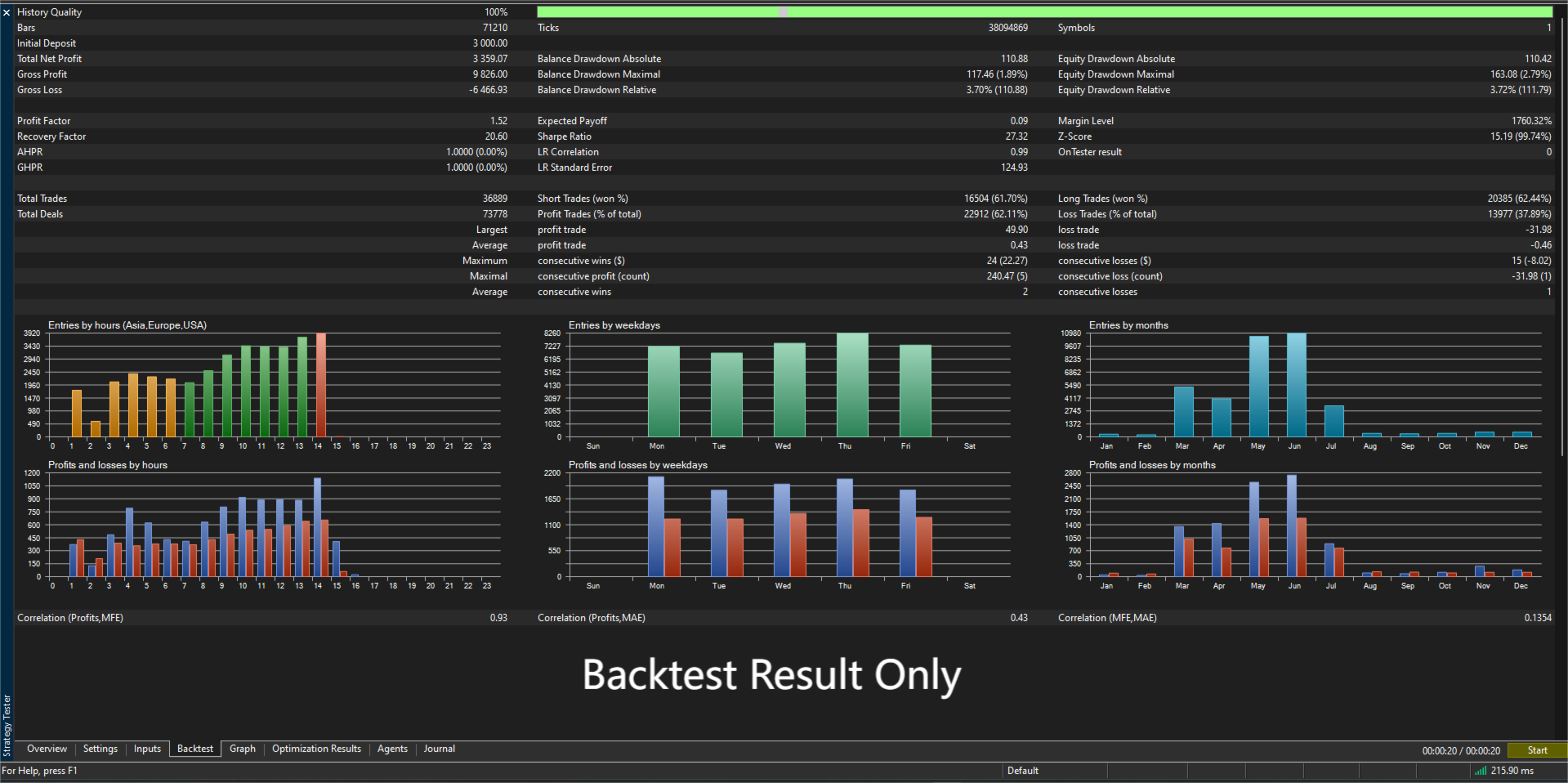Click the Balance Drawdown Relative value 3.70% (110.88)
Screen dimensions: 1568x783
coord(998,90)
